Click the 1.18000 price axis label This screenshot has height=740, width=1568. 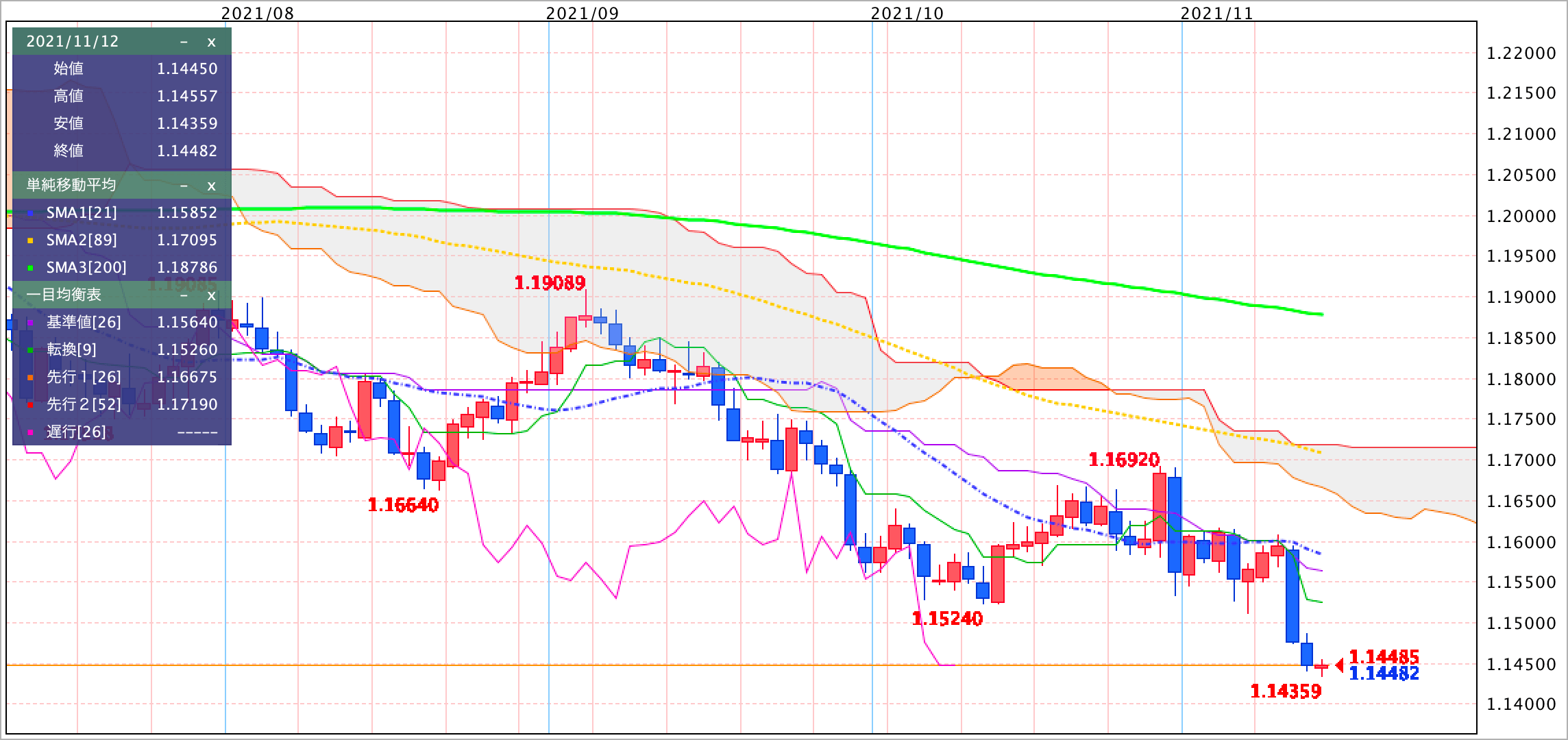(1521, 380)
